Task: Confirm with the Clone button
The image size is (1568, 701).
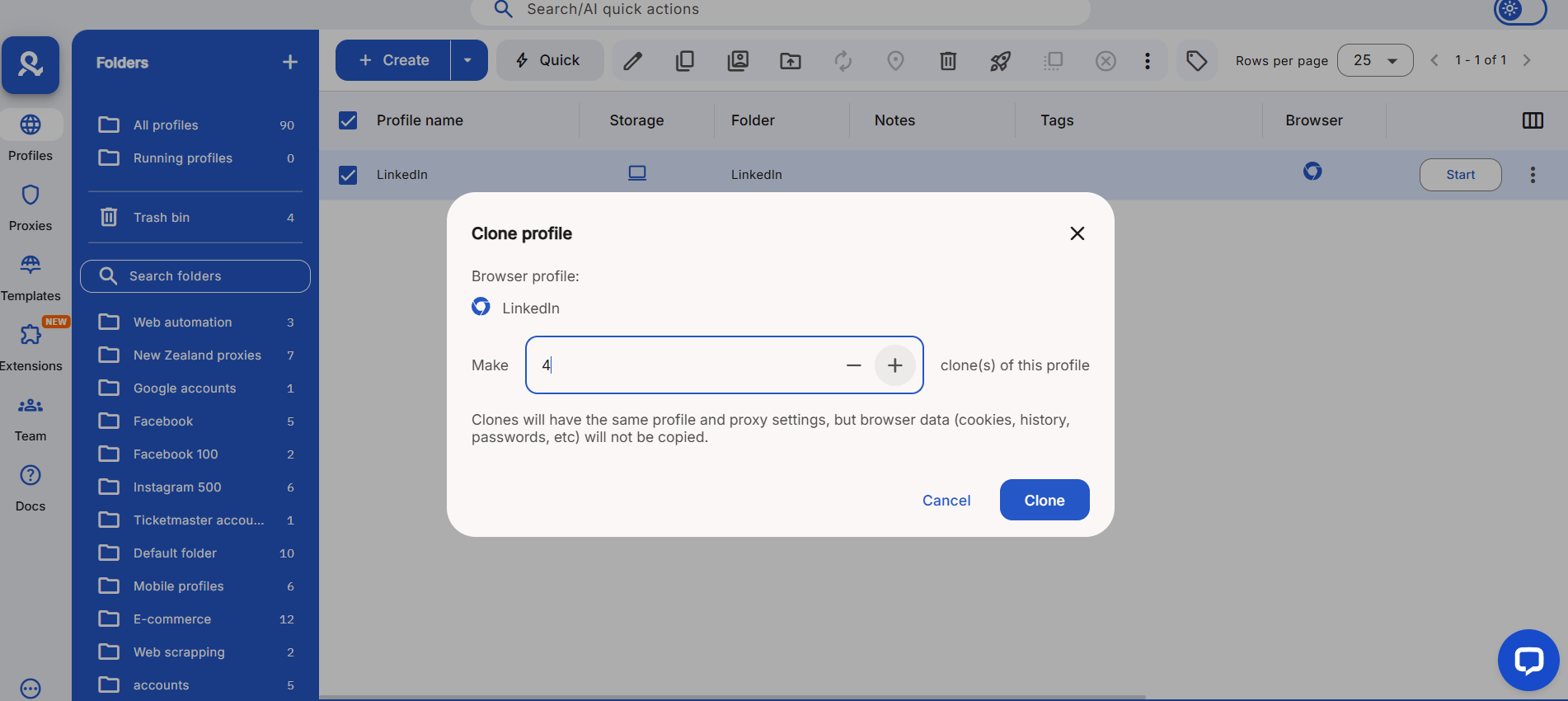Action: click(1044, 500)
